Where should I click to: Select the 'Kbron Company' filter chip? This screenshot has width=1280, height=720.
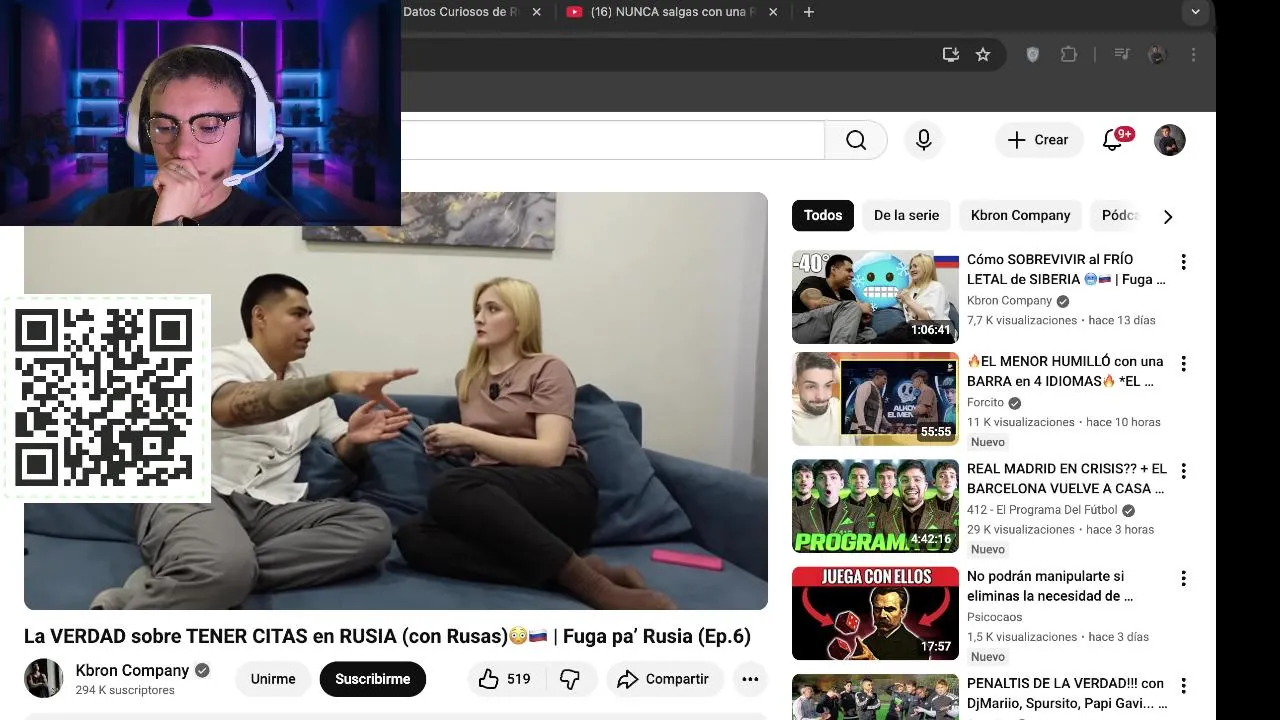1020,215
